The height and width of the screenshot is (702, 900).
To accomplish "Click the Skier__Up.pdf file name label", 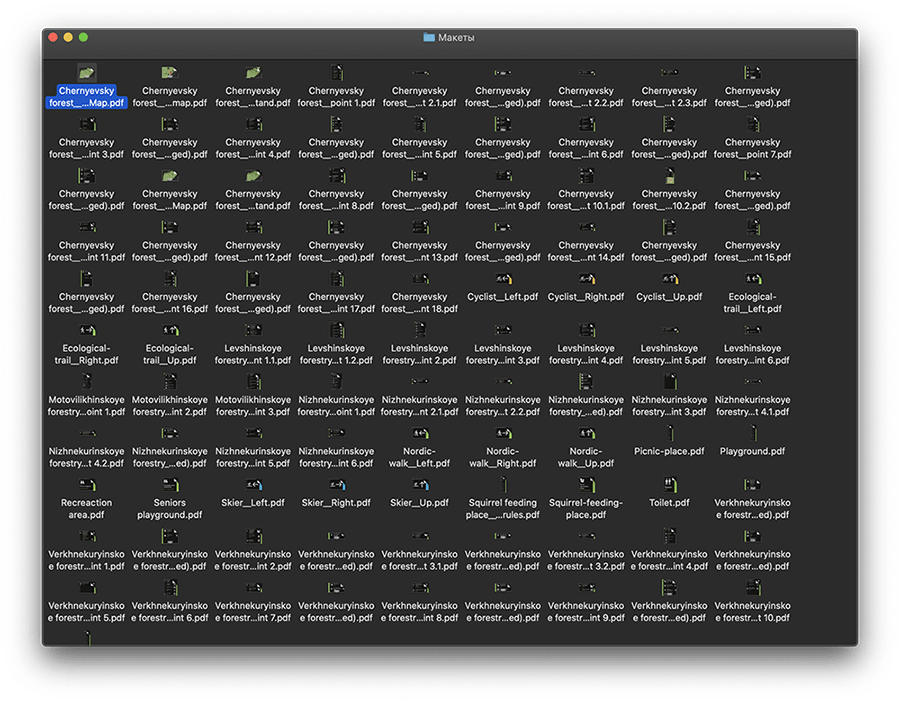I will 419,503.
